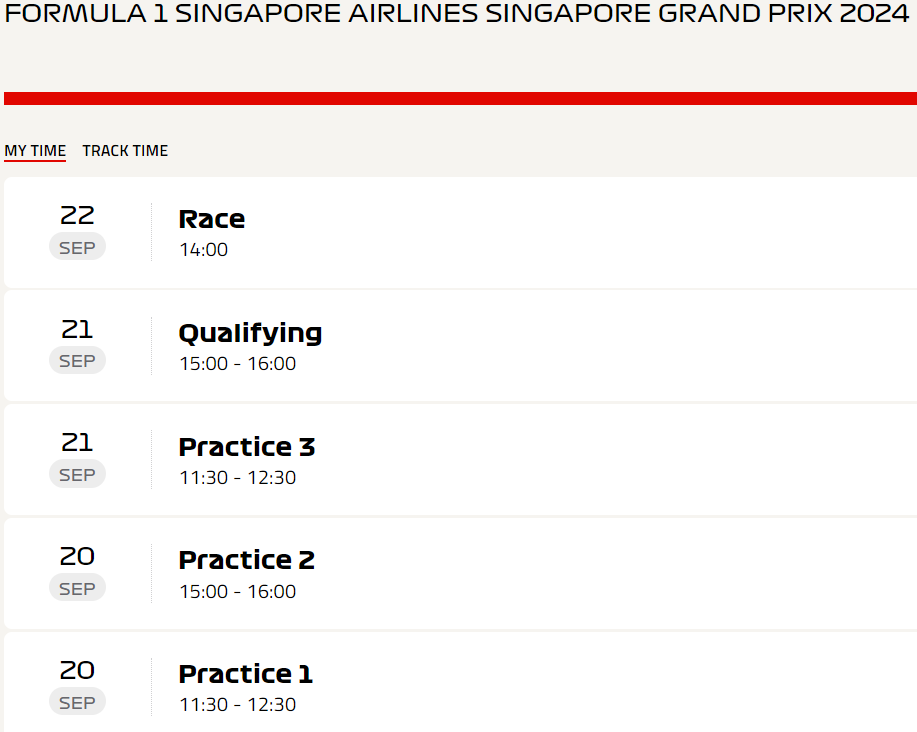Viewport: 917px width, 732px height.
Task: Click the Race start time 14:00
Action: (204, 250)
